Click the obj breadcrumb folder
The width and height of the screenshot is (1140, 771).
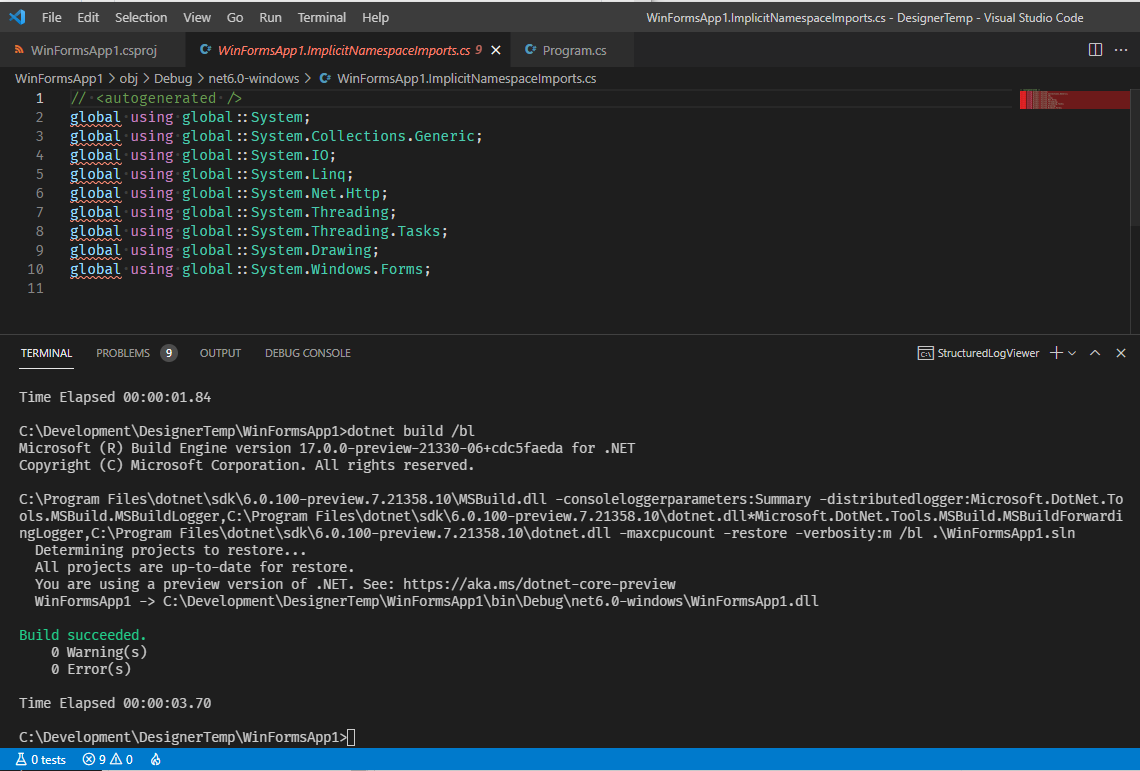(x=129, y=79)
